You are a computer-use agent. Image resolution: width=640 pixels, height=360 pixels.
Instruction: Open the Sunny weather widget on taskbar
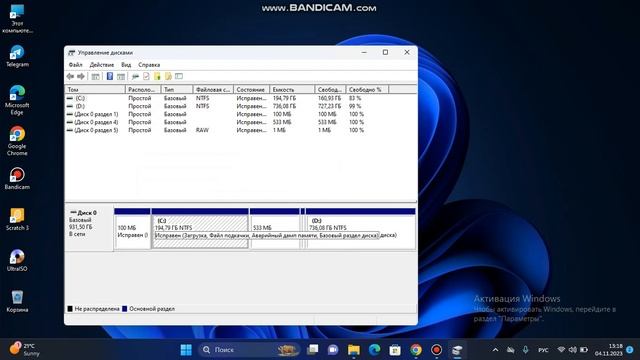point(25,350)
